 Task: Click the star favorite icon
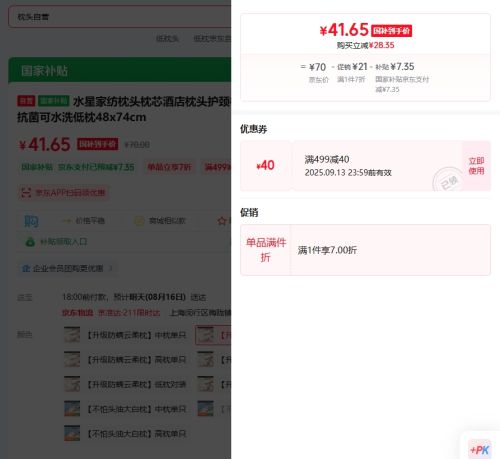[222, 221]
